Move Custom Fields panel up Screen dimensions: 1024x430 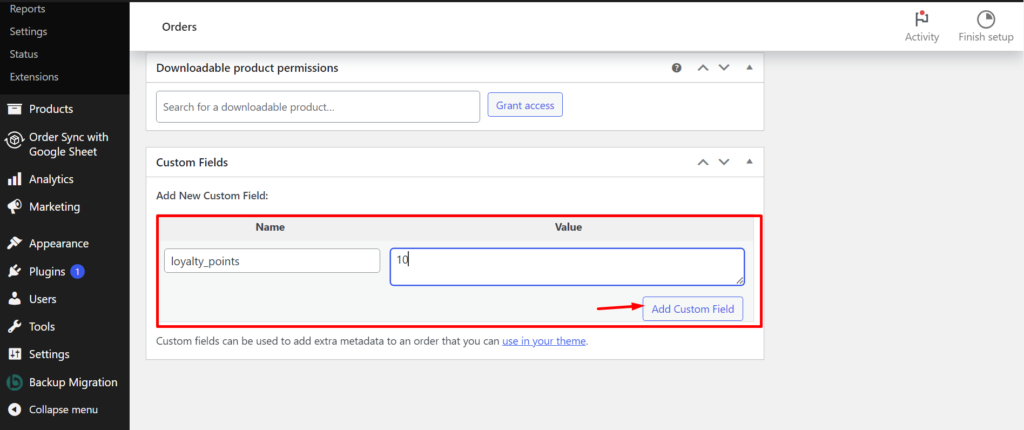703,162
